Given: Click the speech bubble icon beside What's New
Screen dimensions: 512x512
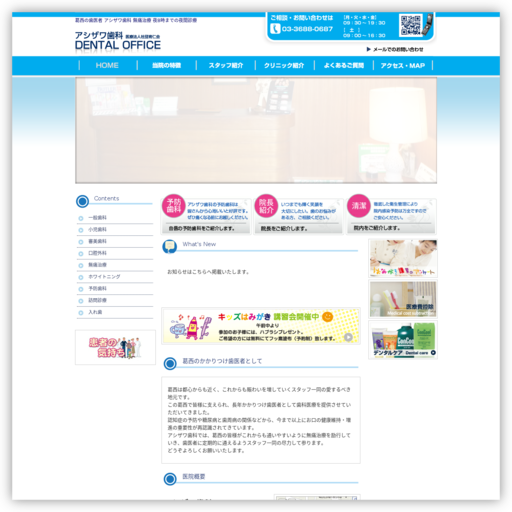Looking at the screenshot, I should point(170,247).
